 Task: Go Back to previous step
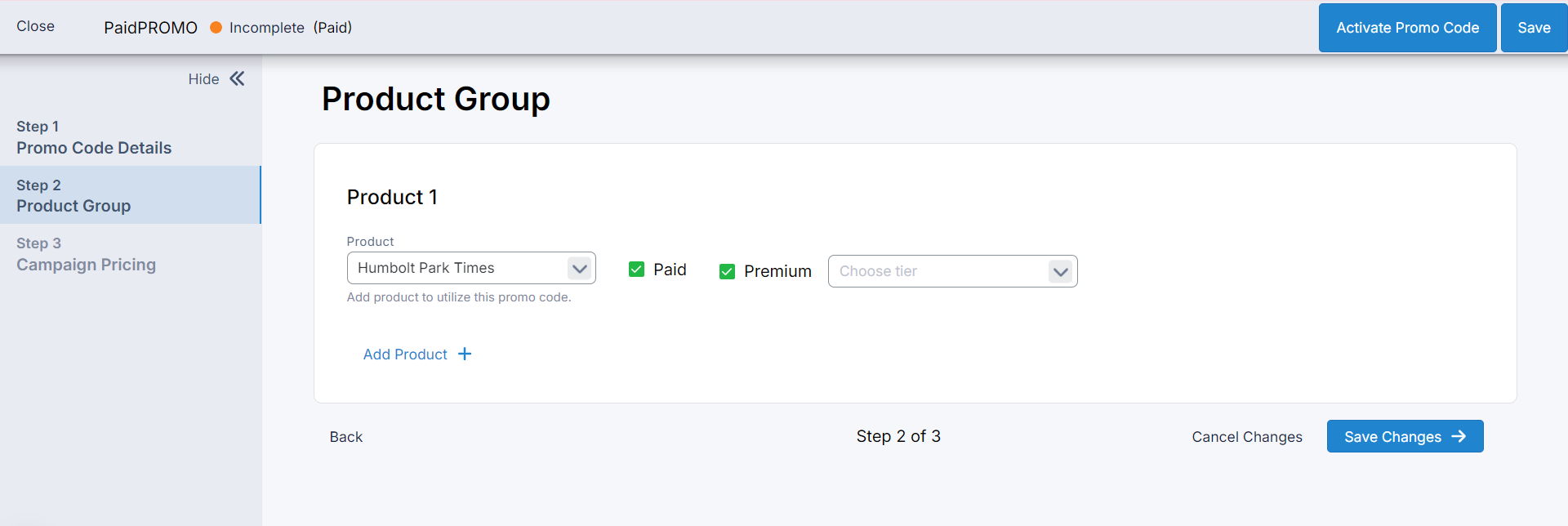coord(346,437)
